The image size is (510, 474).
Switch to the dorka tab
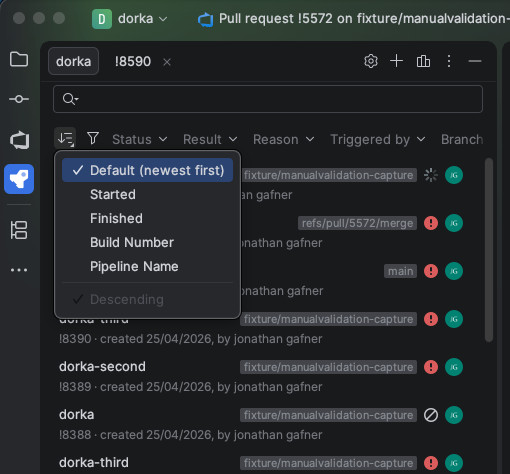[x=73, y=61]
